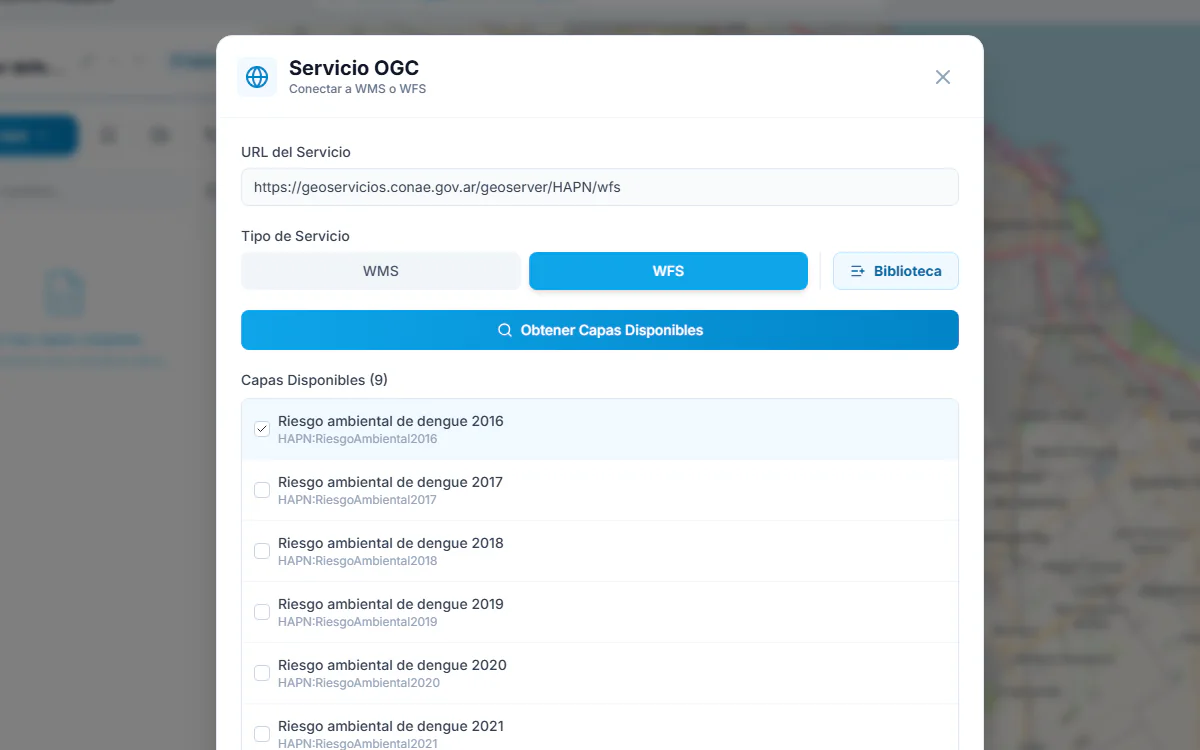Select the HAPN:RiesgoAmbiental2018 layer row

point(600,551)
